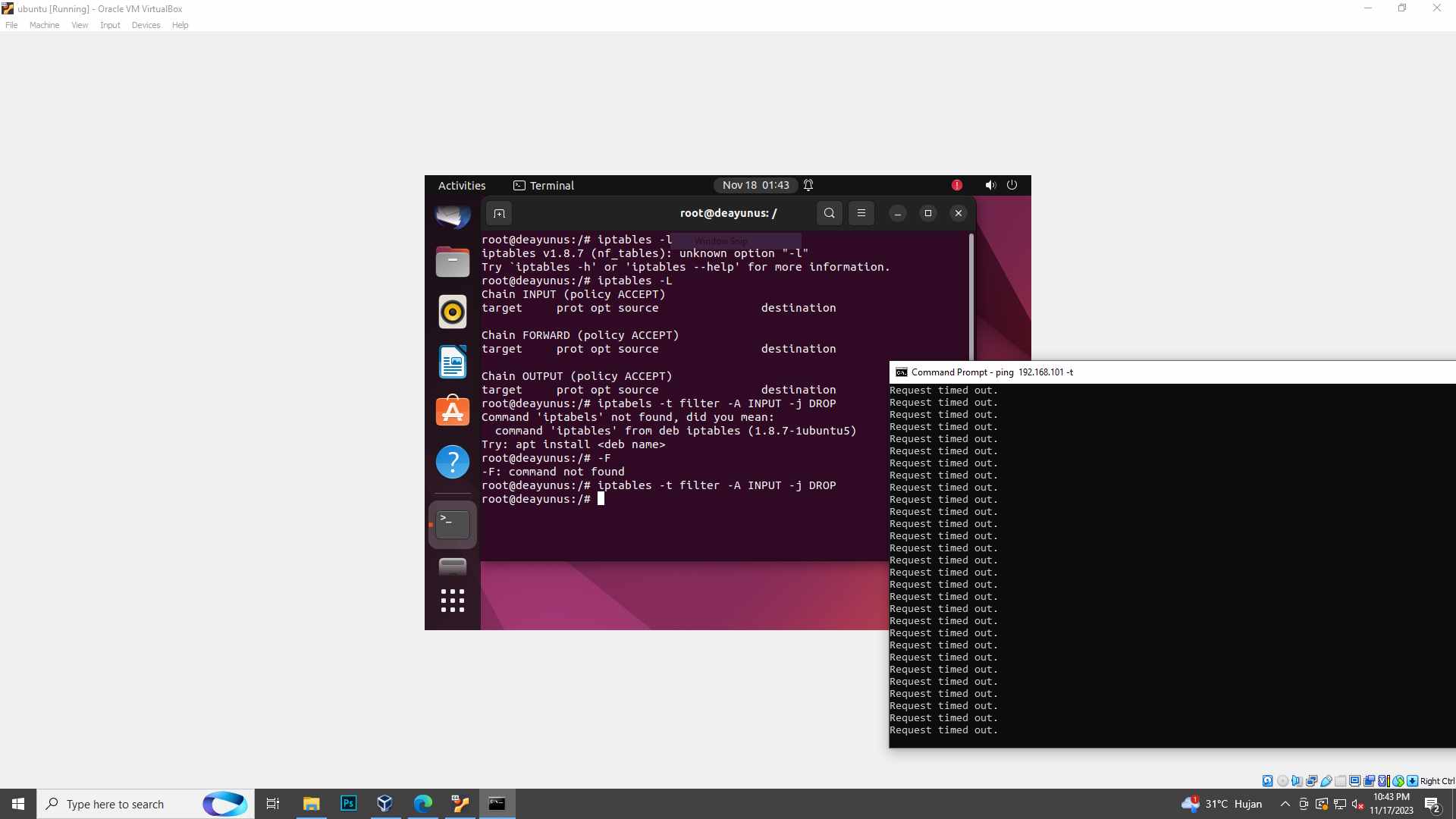Open a new terminal tab

(x=499, y=213)
